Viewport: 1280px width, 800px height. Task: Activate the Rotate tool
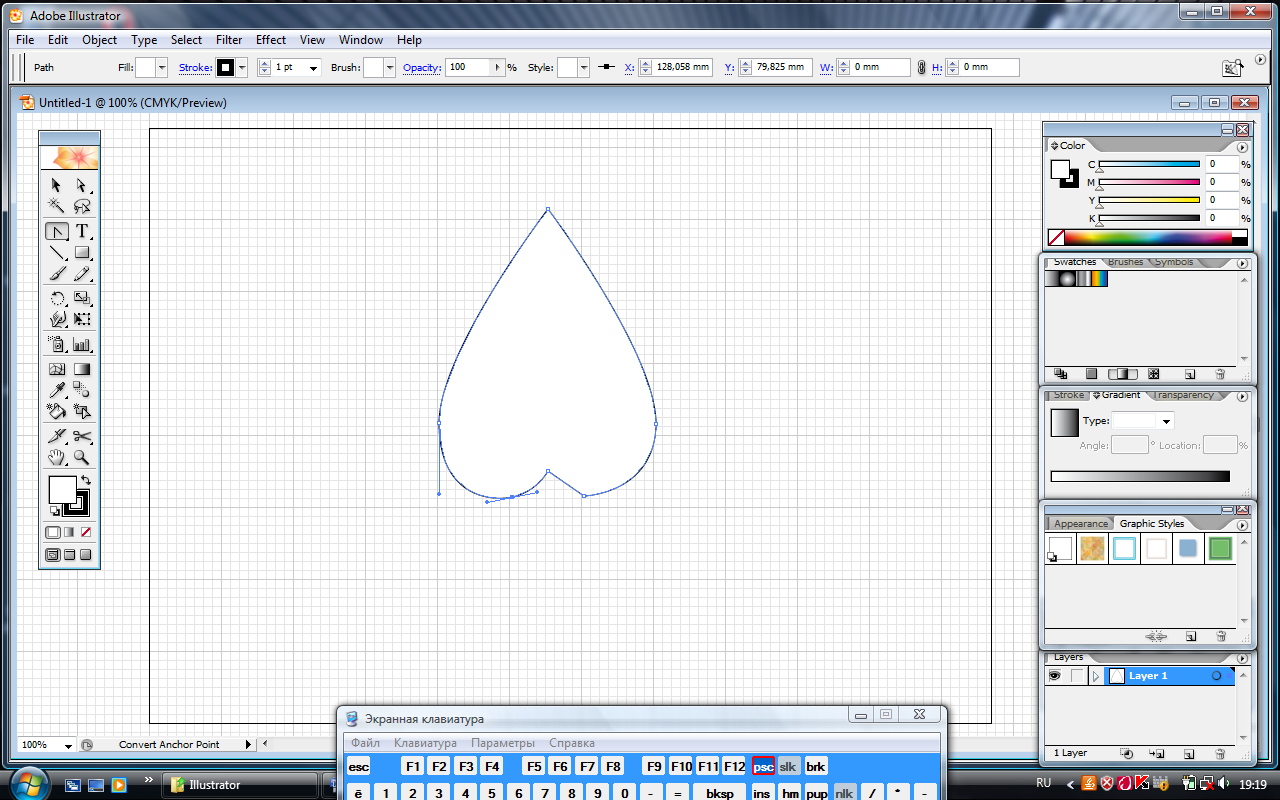click(x=57, y=298)
